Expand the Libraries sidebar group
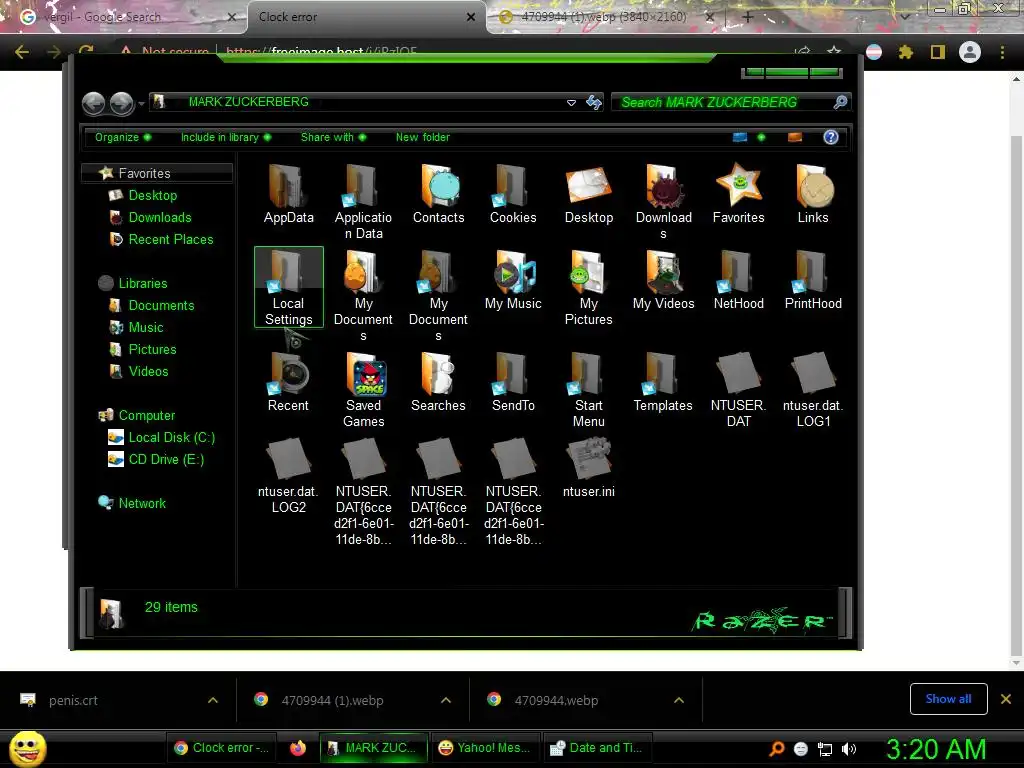1024x768 pixels. coord(142,283)
